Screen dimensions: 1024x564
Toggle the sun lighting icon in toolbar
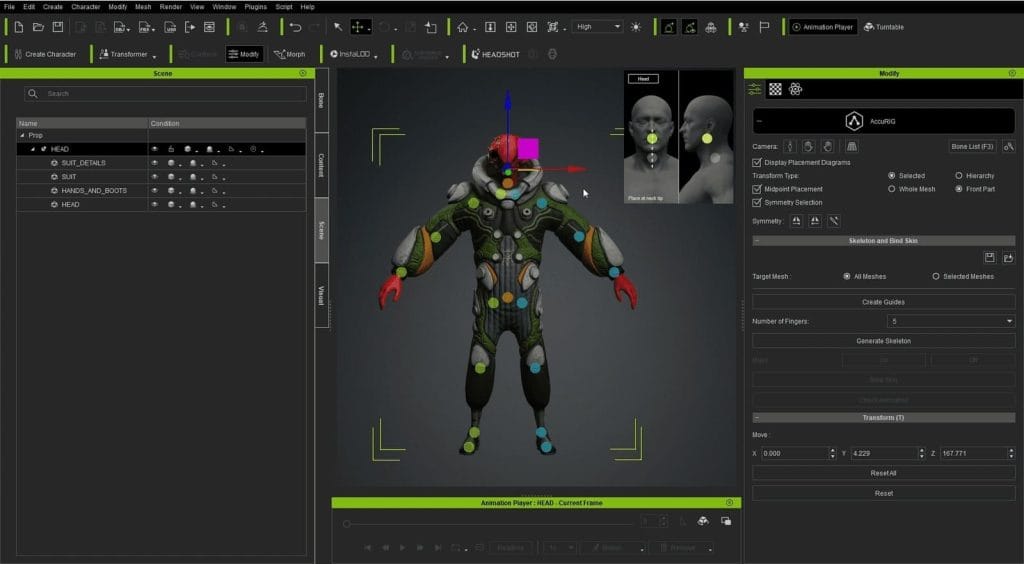click(635, 27)
